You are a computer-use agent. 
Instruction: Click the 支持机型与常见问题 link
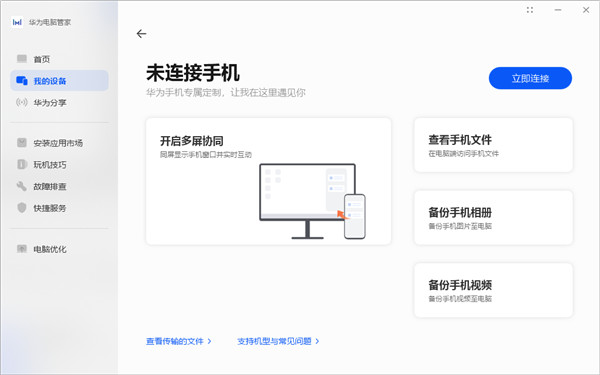click(274, 341)
